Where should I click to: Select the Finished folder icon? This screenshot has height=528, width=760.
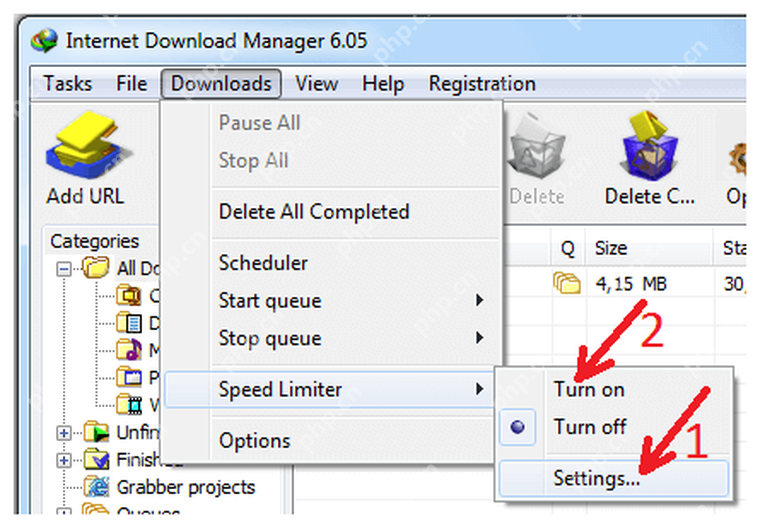96,459
